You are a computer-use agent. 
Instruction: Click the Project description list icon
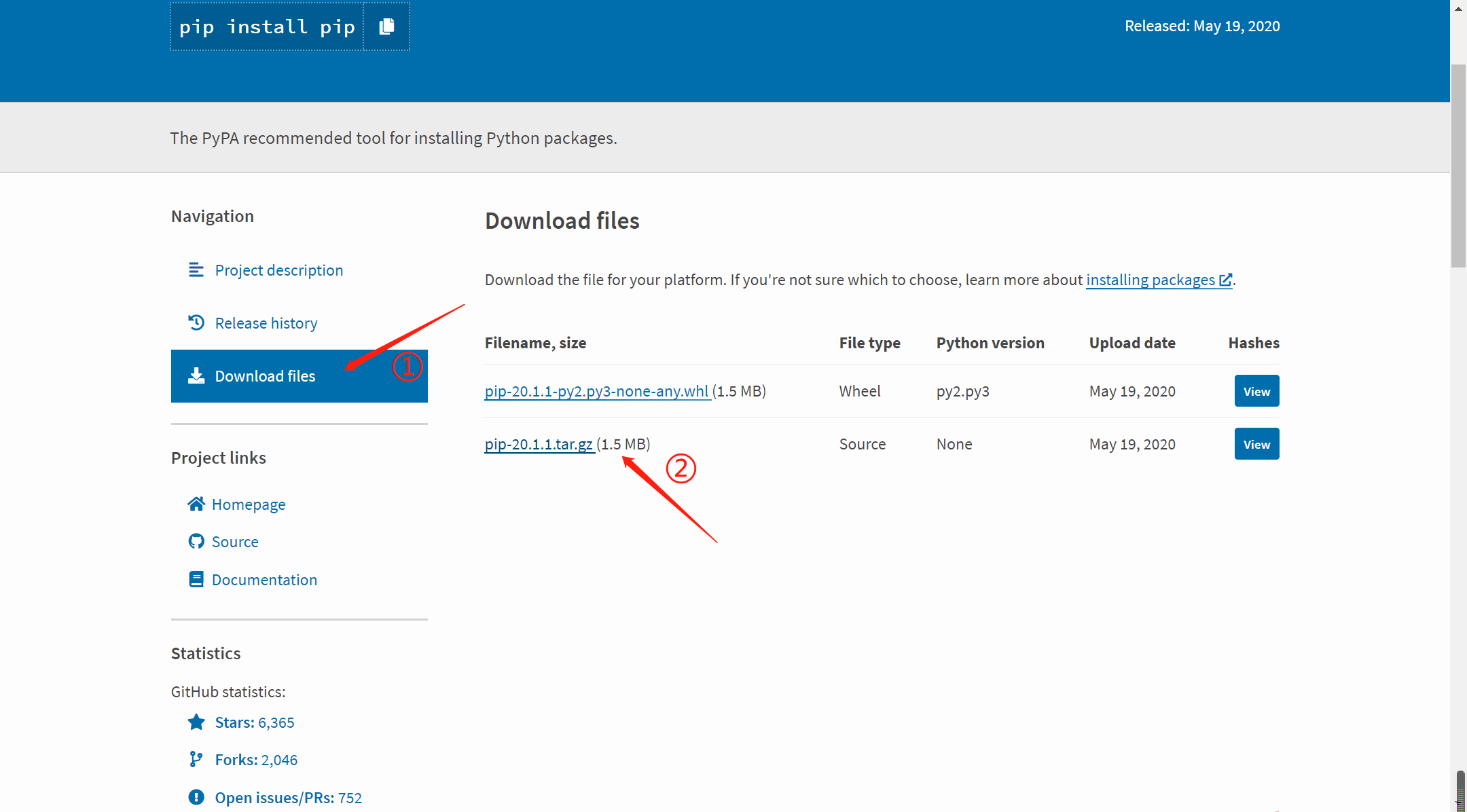point(196,270)
